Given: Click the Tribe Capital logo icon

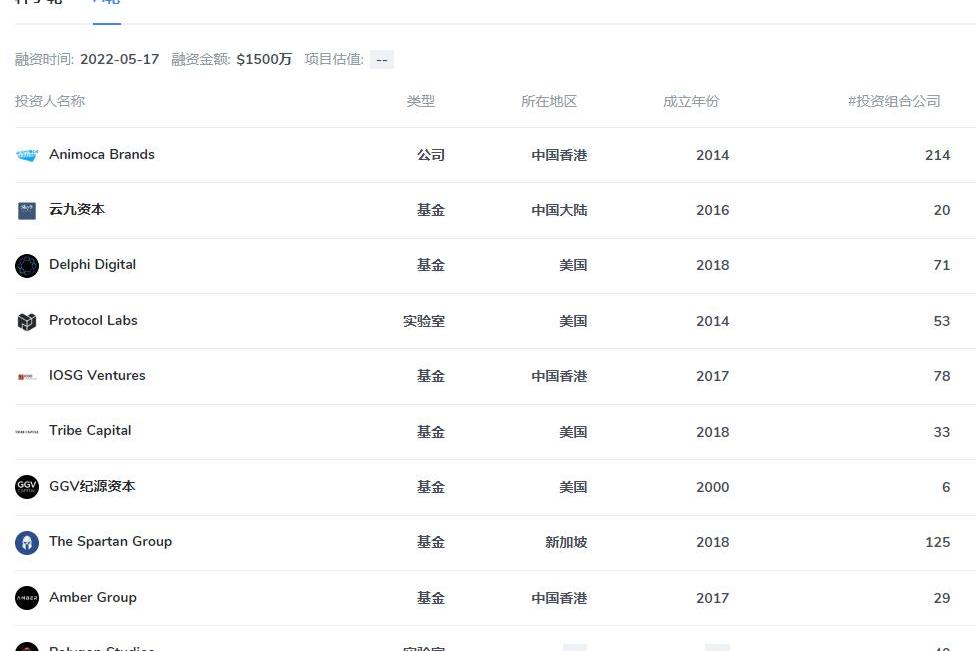Looking at the screenshot, I should [27, 431].
